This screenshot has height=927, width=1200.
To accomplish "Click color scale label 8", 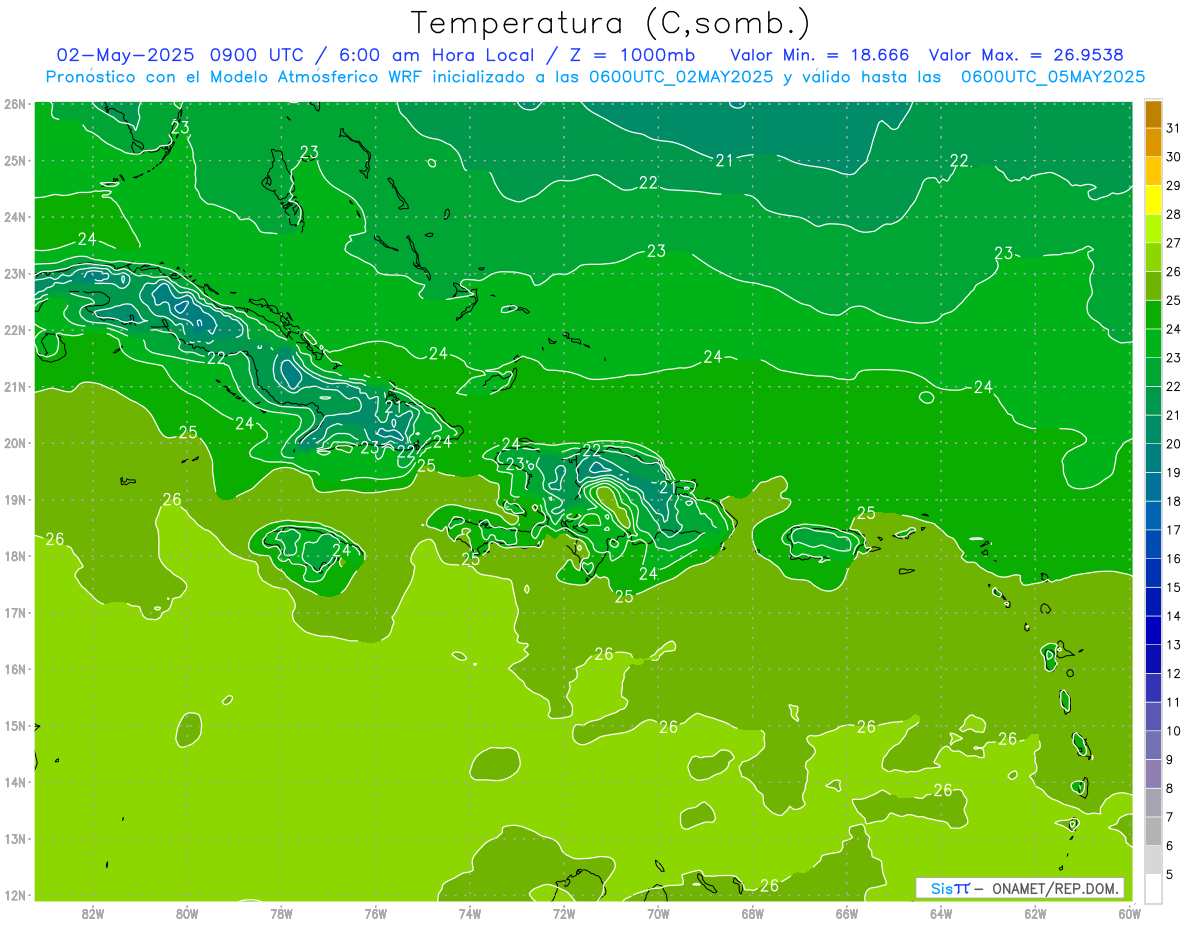I will 1170,788.
